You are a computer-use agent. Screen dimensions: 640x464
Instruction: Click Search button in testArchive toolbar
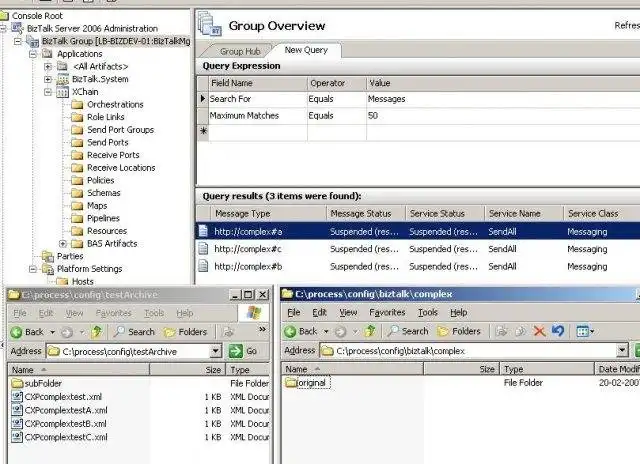134,332
